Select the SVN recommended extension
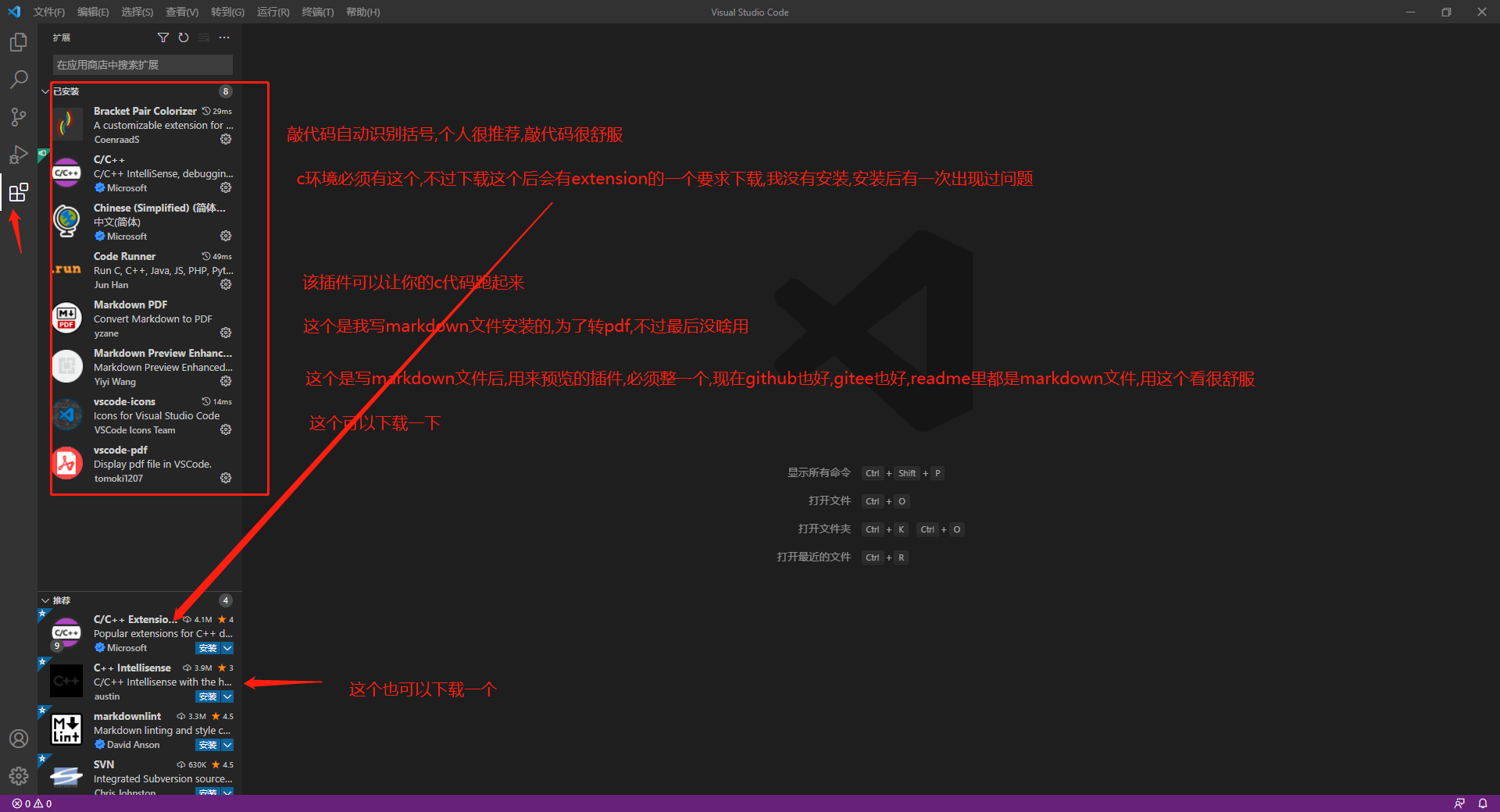 (140, 775)
